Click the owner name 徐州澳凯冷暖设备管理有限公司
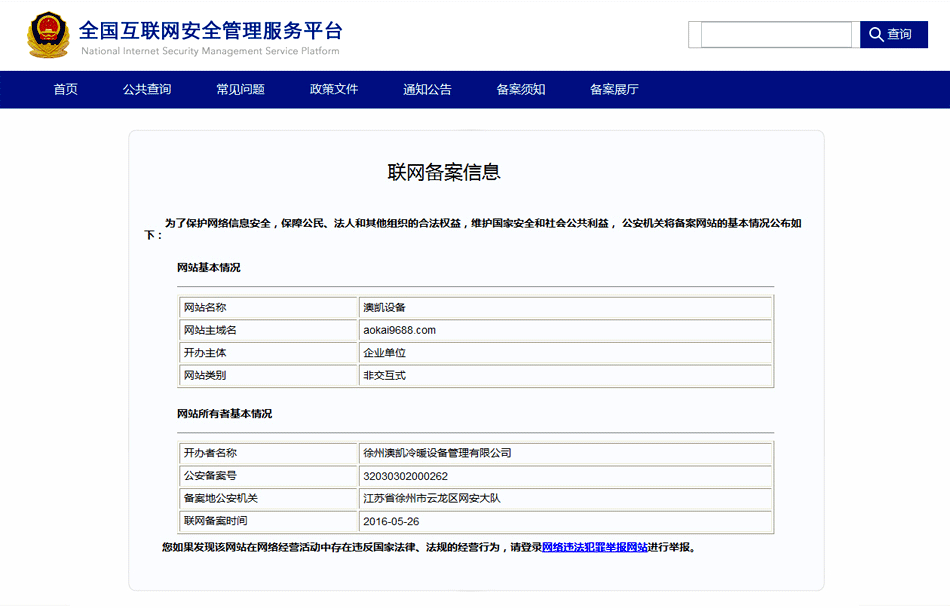The width and height of the screenshot is (950, 608). pyautogui.click(x=437, y=453)
